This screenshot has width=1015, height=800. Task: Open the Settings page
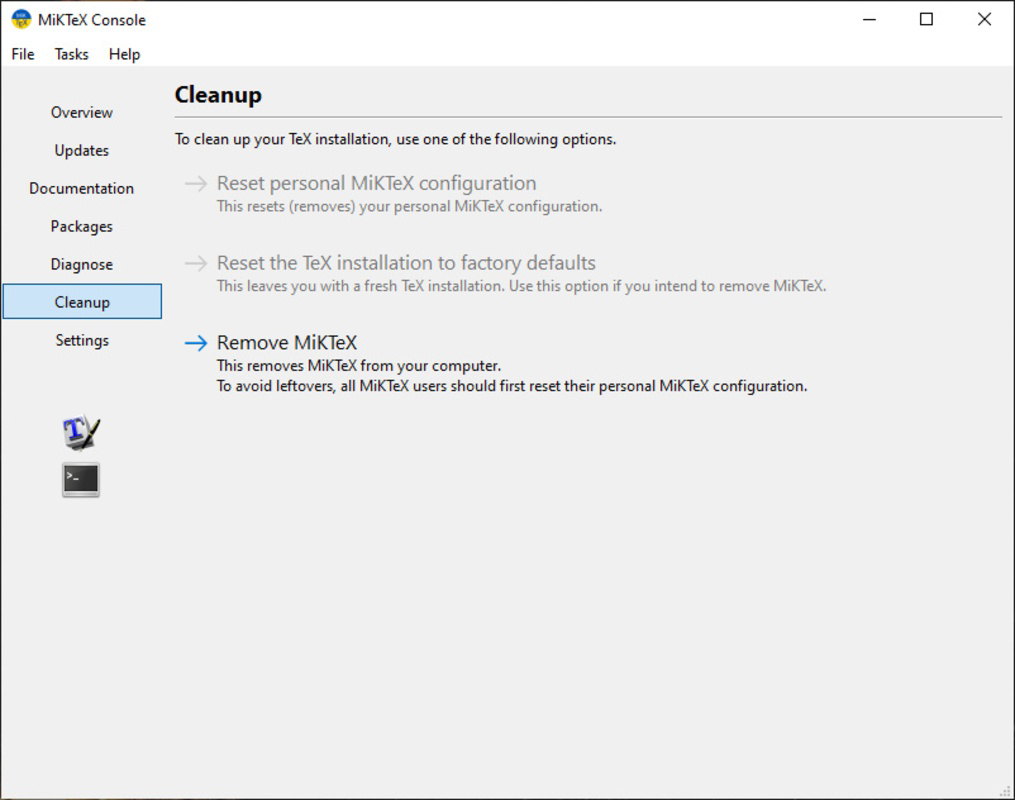pyautogui.click(x=82, y=340)
